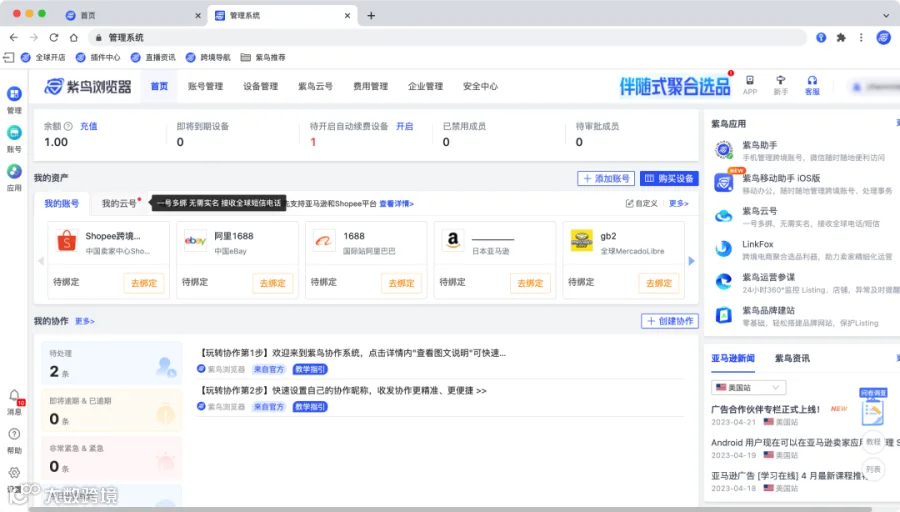Open the 紫鸟云号 top menu
The width and height of the screenshot is (900, 512).
pos(315,86)
